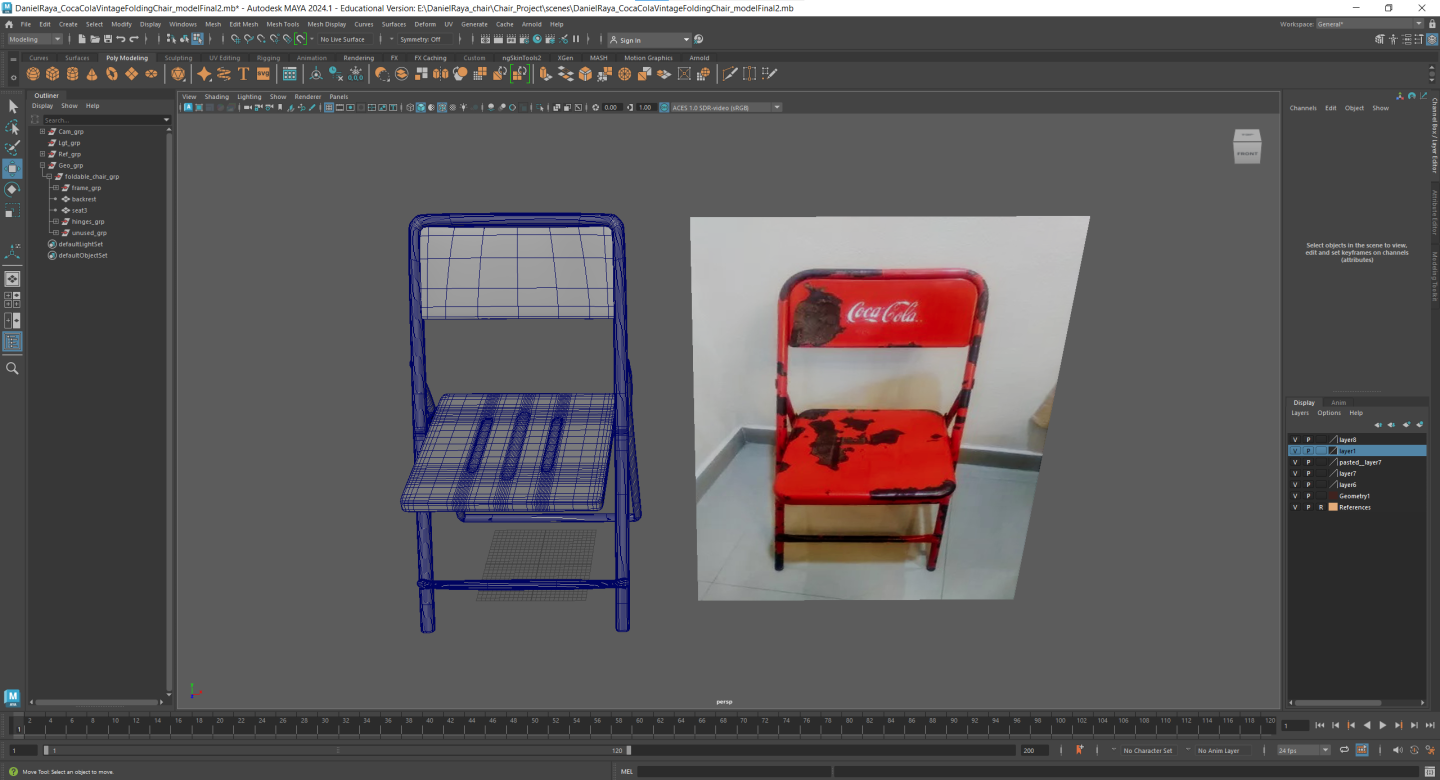
Task: Toggle visibility V of layer1
Action: coord(1295,451)
